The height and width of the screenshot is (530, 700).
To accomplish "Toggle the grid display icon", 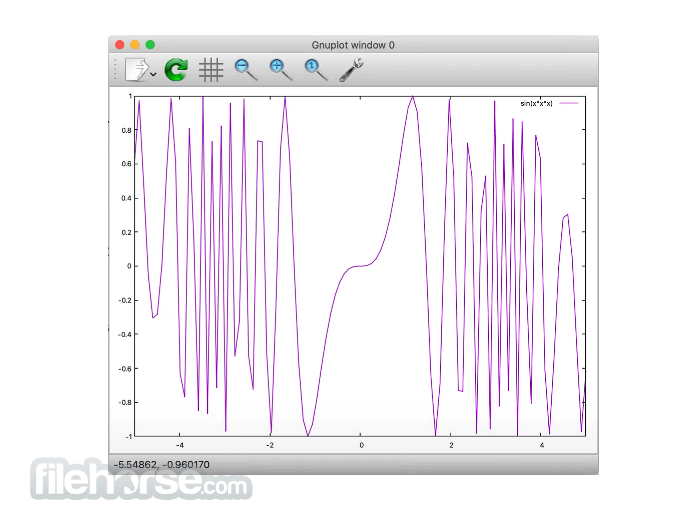I will tap(211, 70).
